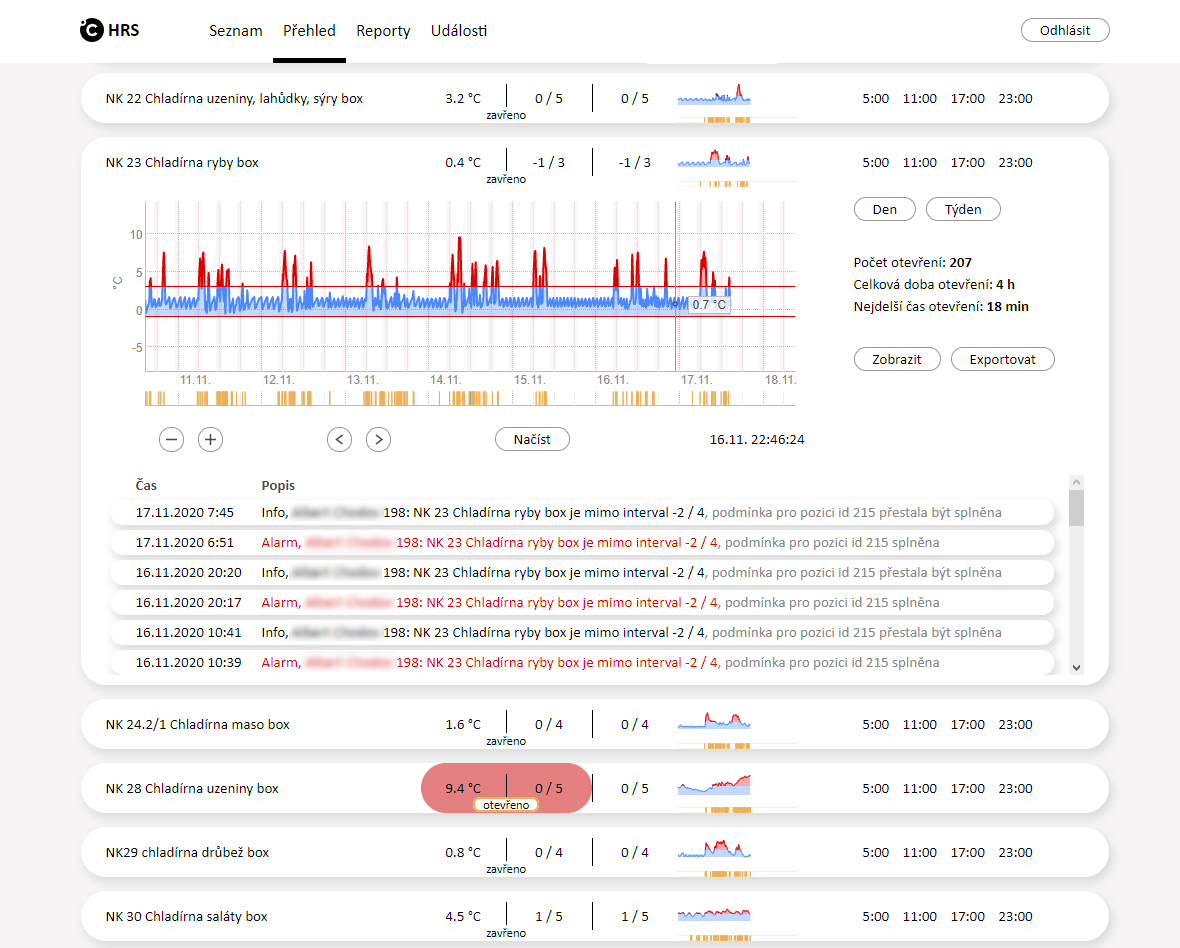This screenshot has height=948, width=1180.
Task: Expand NK 22 Chladírna uzeniny, lahůdky, sýry box
Action: pos(595,99)
